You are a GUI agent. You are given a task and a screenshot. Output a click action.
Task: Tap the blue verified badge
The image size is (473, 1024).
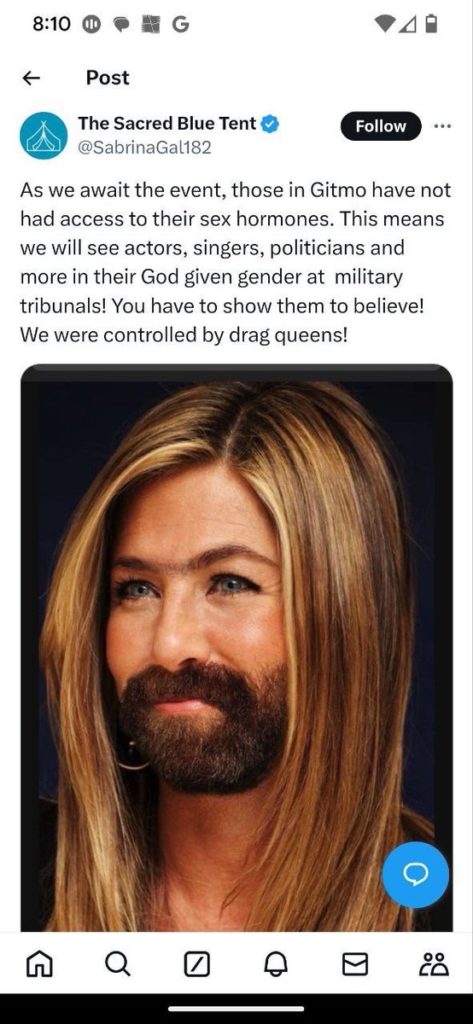[270, 123]
